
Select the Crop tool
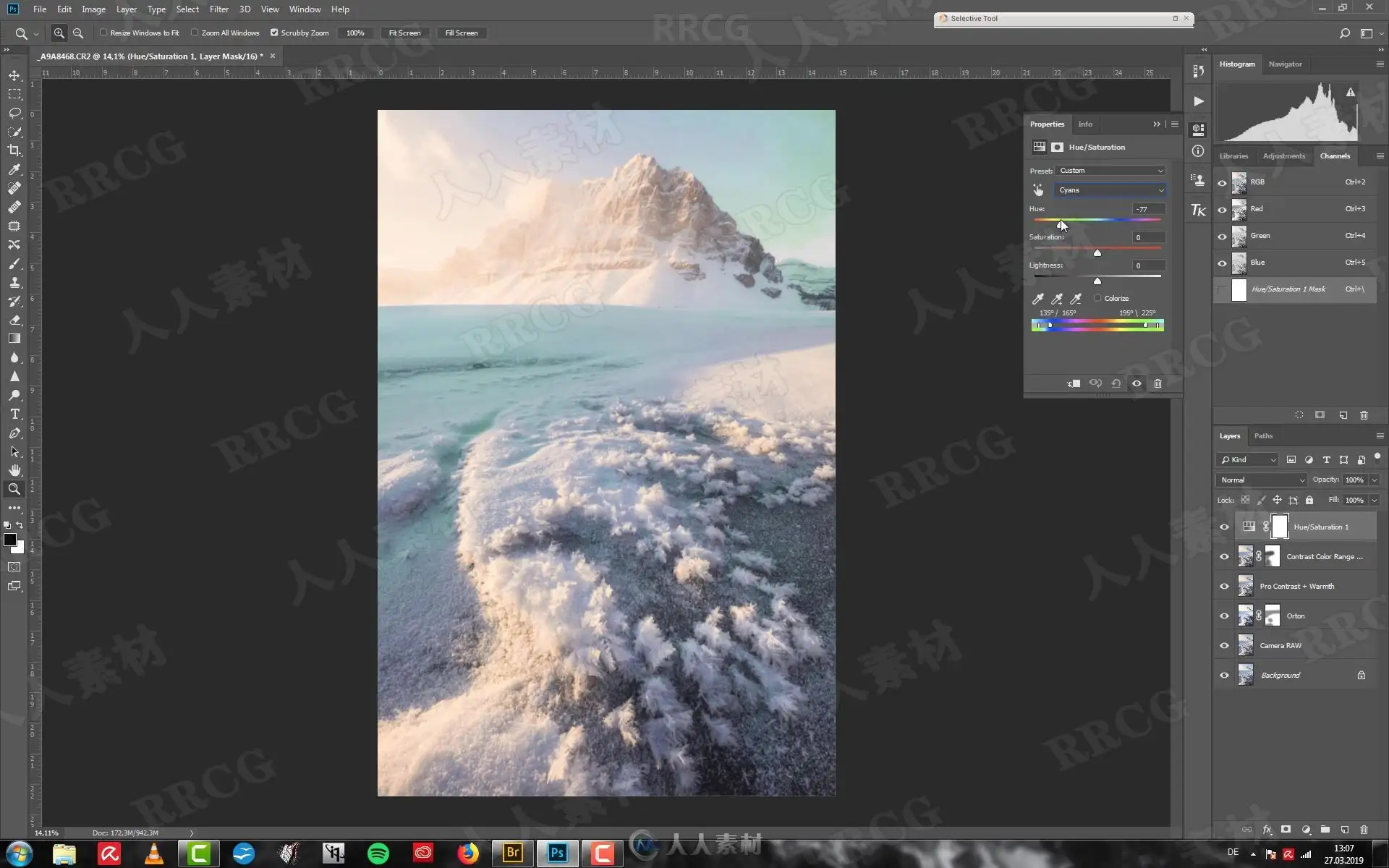coord(14,150)
